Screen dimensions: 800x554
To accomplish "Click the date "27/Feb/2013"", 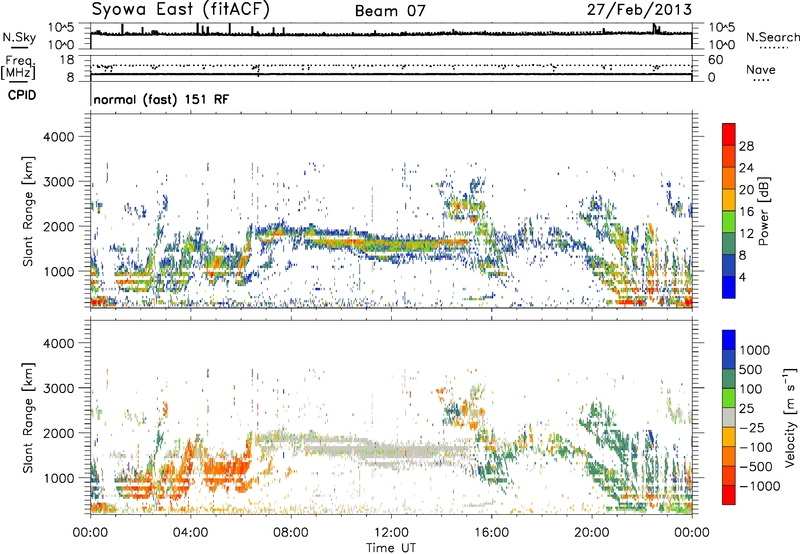I will coord(639,9).
